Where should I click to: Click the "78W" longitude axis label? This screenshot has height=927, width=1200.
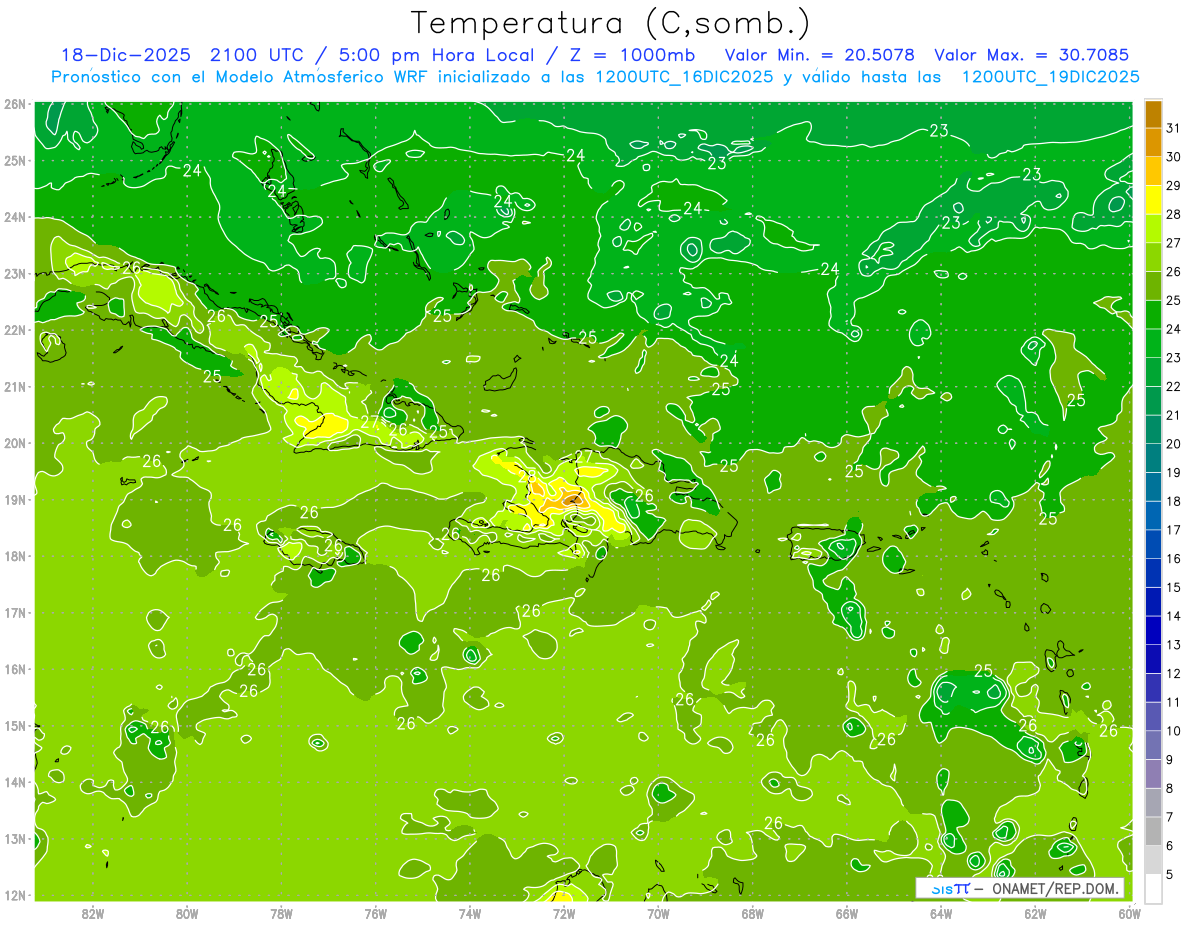(x=281, y=913)
